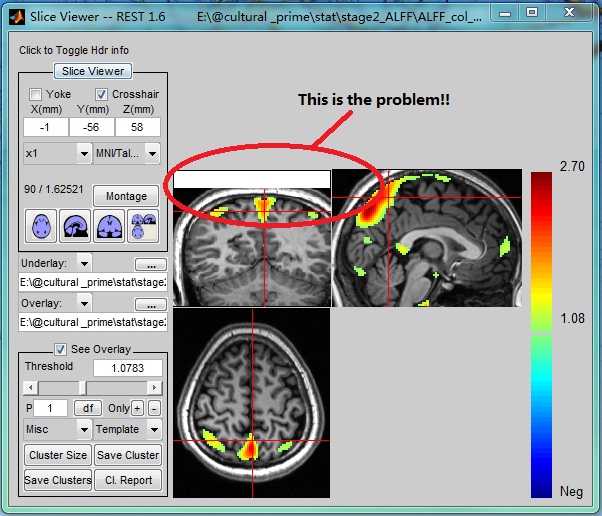602x516 pixels.
Task: Click the Overlay file path field
Action: (93, 322)
